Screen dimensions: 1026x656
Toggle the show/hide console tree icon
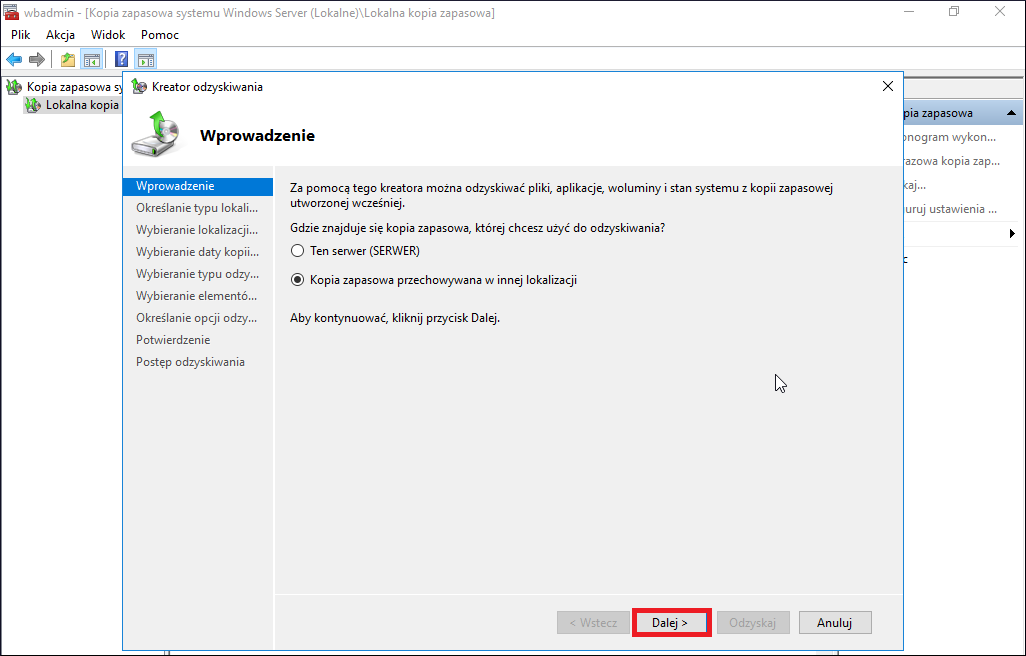[92, 60]
